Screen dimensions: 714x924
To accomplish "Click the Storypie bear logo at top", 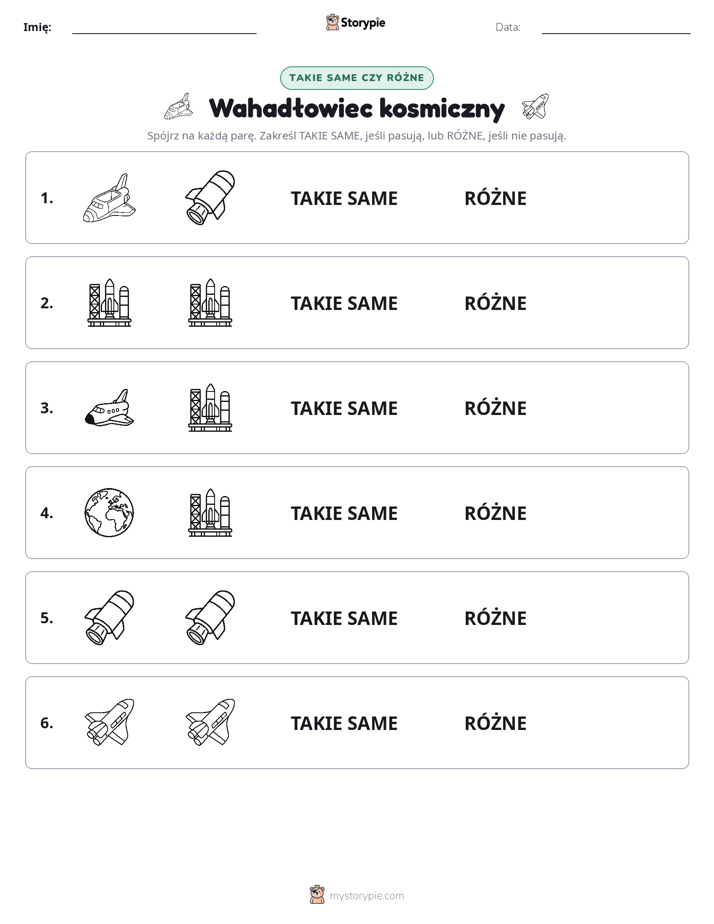I will pyautogui.click(x=332, y=22).
